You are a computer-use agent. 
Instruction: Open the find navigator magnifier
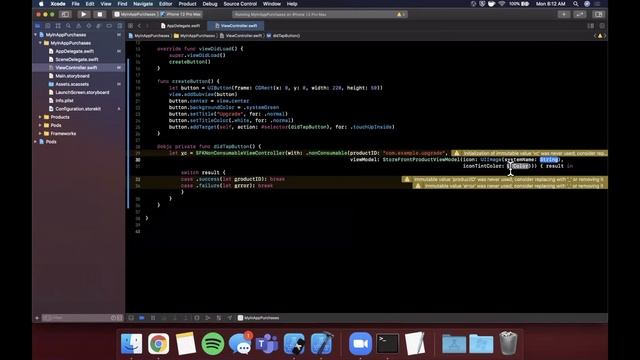click(x=68, y=26)
